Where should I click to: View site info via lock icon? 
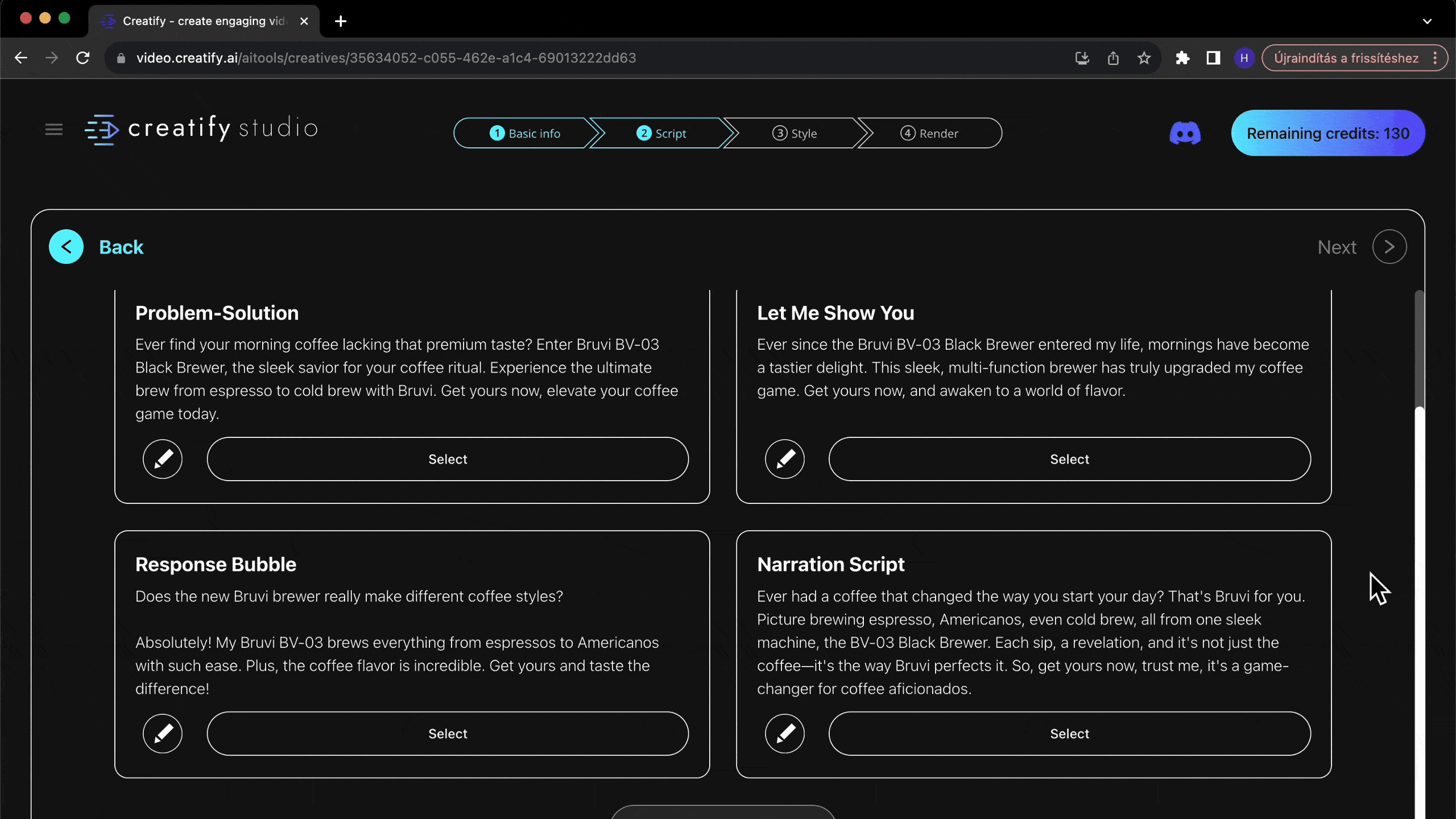click(121, 58)
